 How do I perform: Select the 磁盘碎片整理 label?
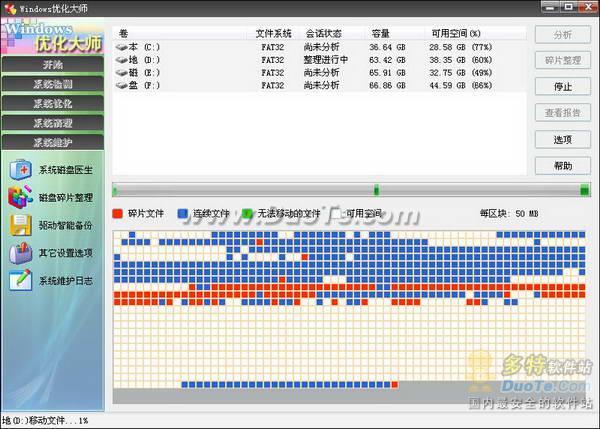(x=66, y=197)
